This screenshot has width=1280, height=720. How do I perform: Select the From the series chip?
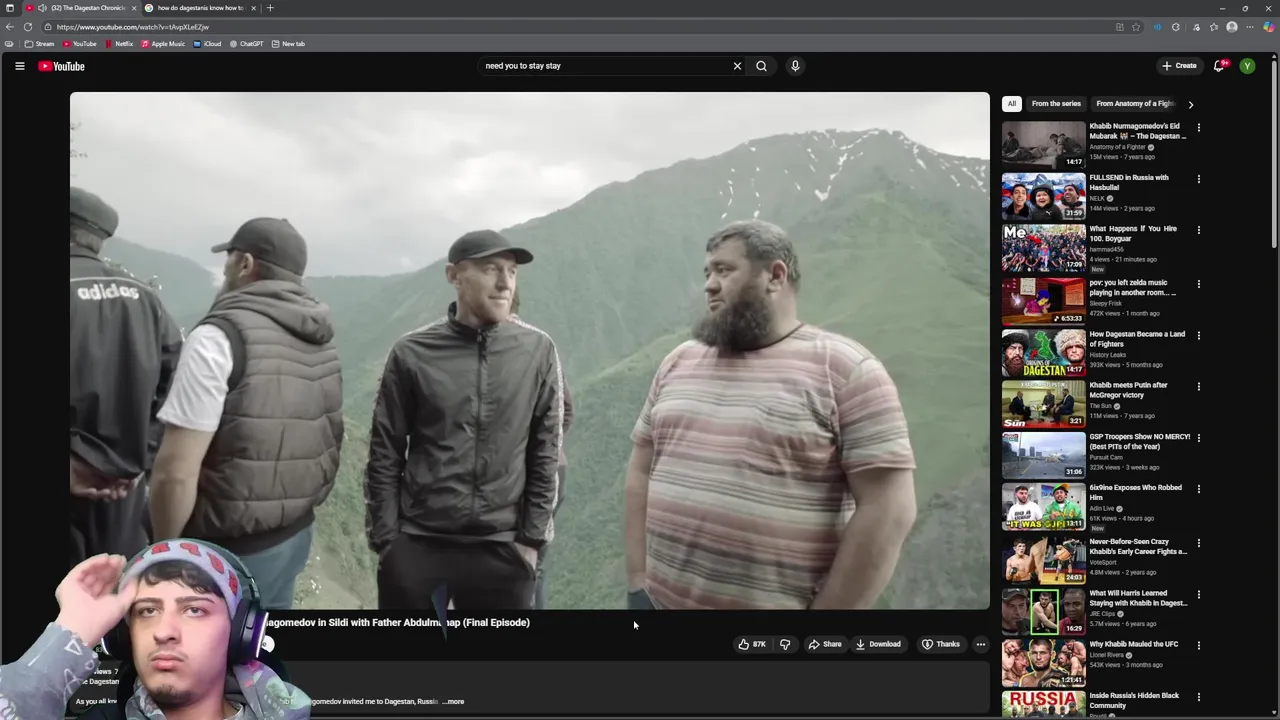(1056, 104)
